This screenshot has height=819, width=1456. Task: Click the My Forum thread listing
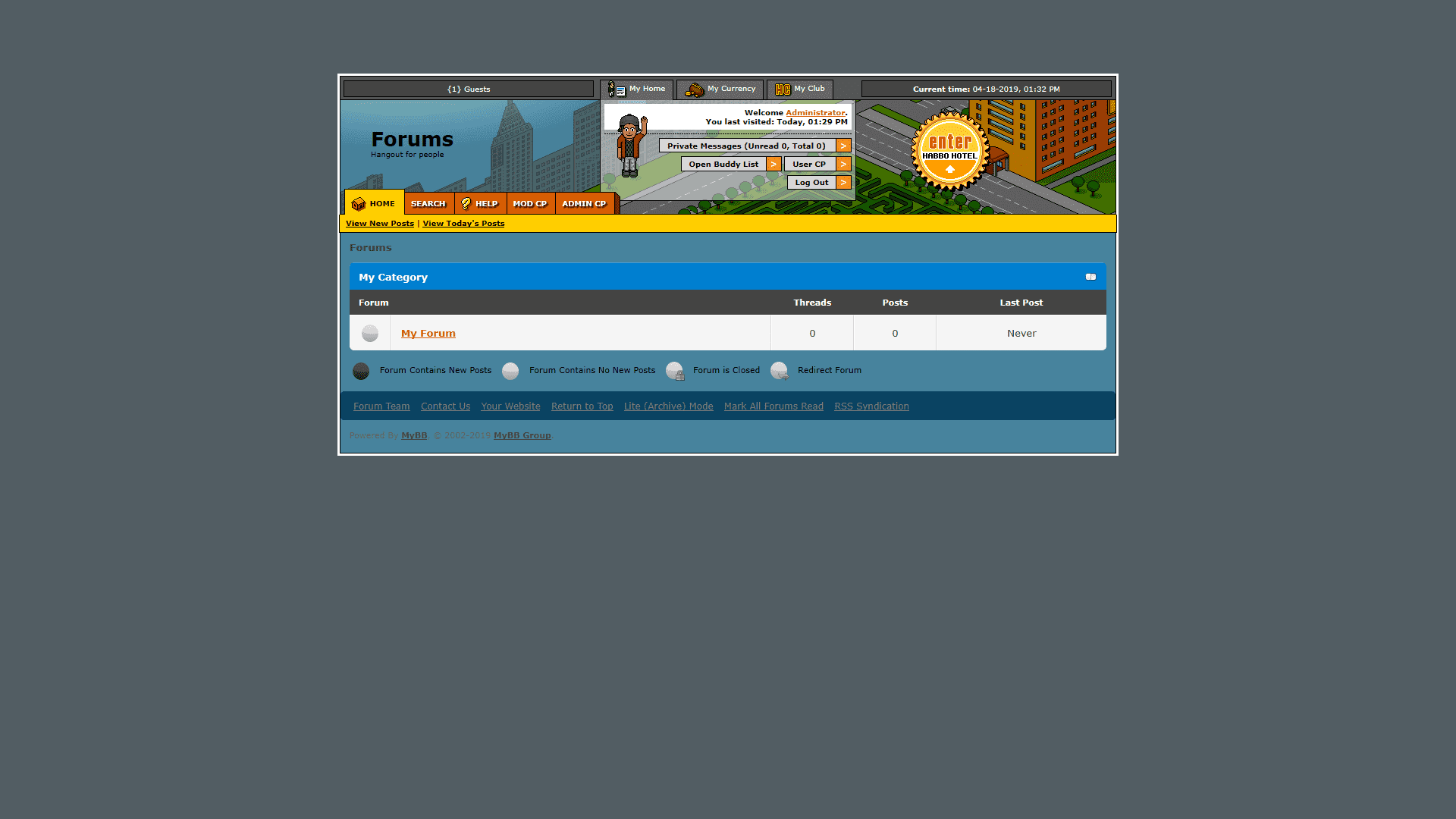click(428, 333)
